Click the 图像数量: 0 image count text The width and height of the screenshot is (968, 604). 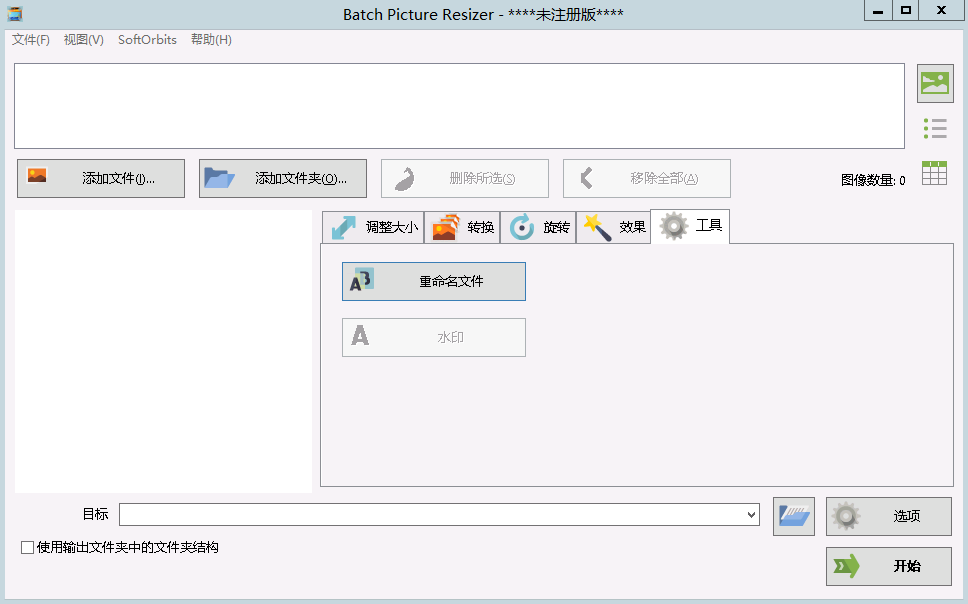click(x=873, y=180)
